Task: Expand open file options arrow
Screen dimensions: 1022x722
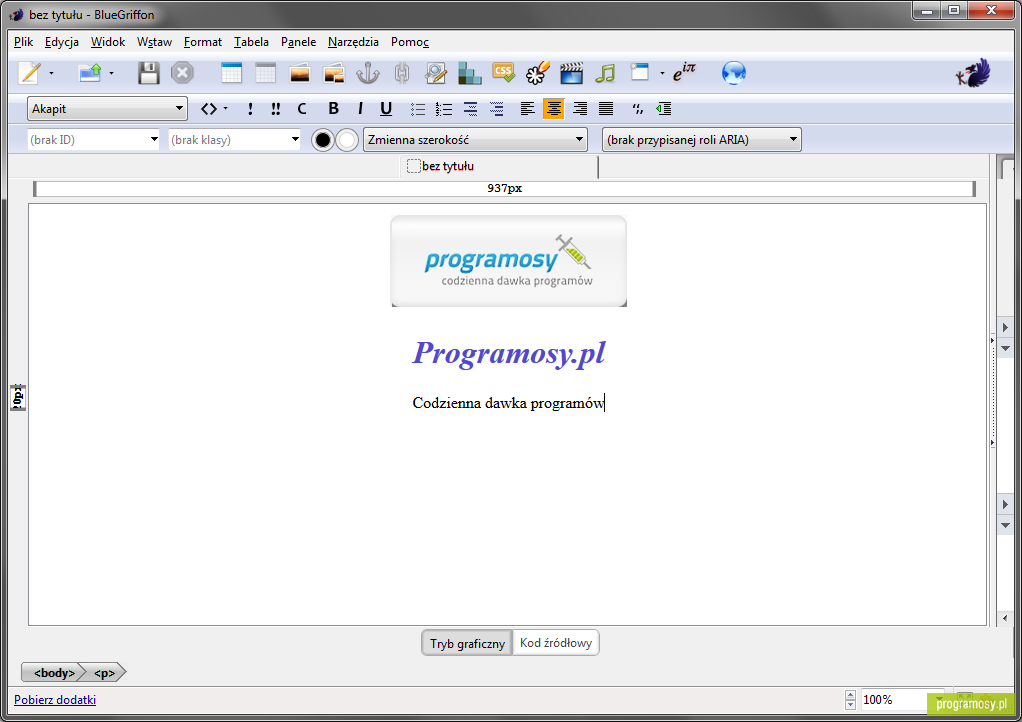Action: 111,73
